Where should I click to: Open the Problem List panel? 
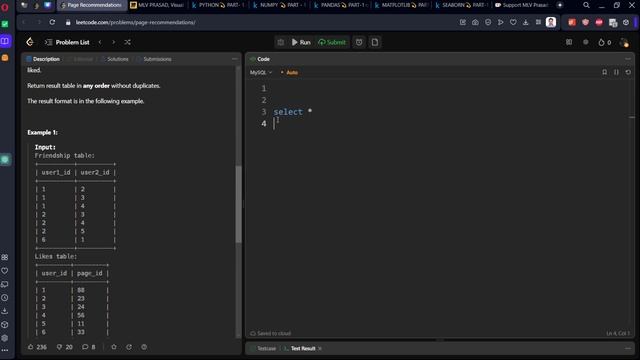(67, 42)
